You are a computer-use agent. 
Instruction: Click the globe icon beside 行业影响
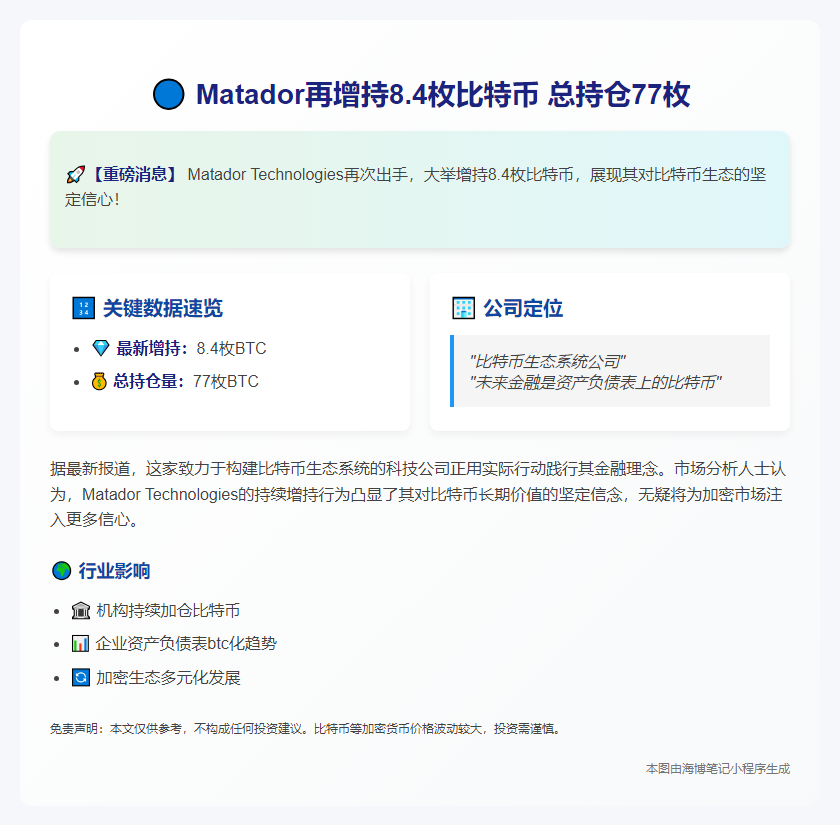point(62,571)
